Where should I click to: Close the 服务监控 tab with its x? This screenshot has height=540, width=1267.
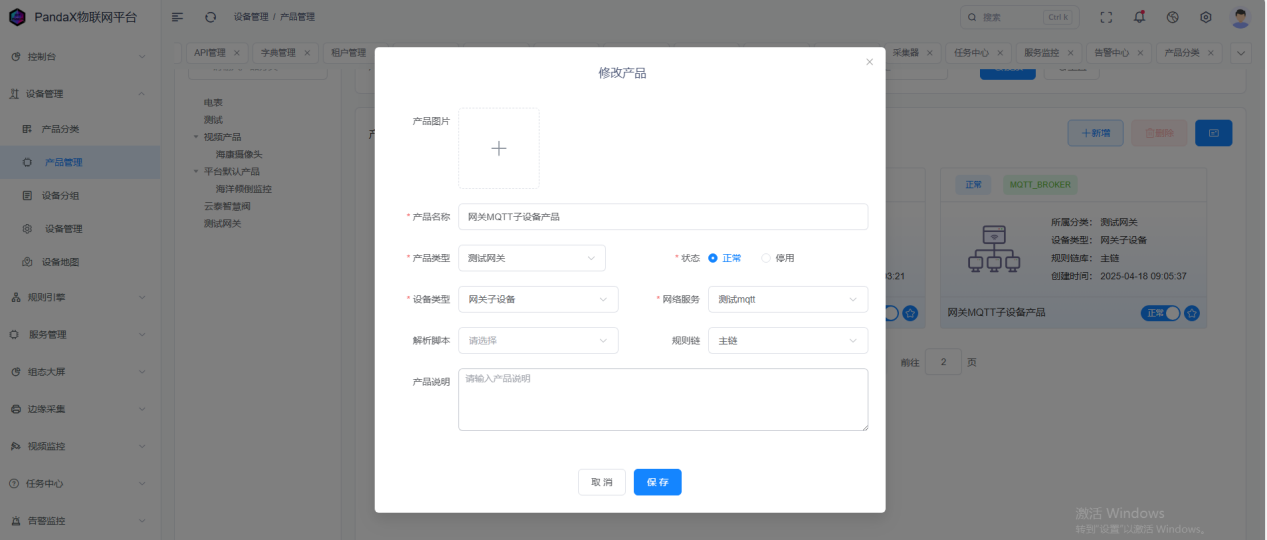tap(1070, 53)
